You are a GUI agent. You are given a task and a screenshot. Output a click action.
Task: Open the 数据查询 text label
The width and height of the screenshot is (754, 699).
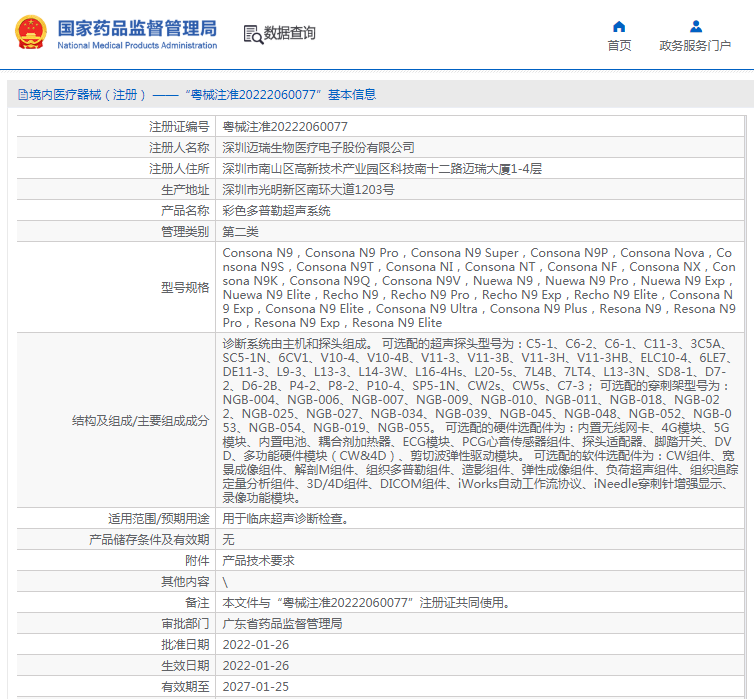(x=290, y=33)
